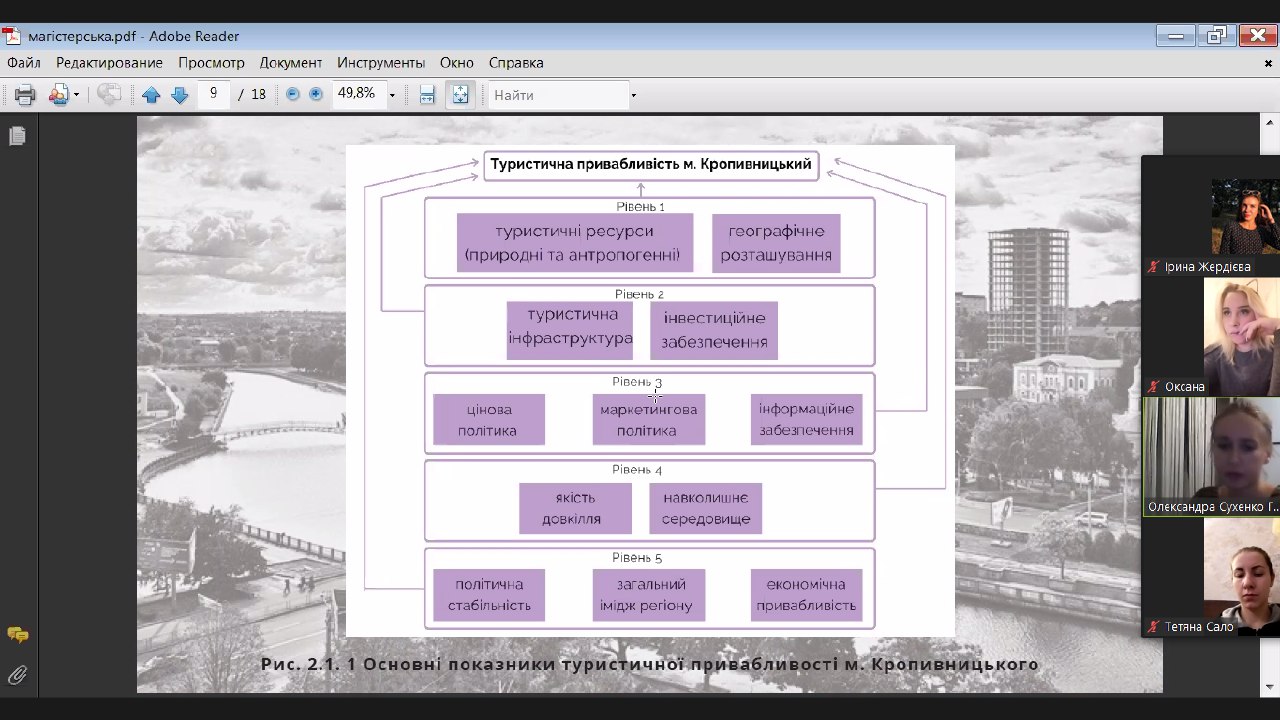Open the collaboration tool dropdown arrow
This screenshot has width=1280, height=720.
[77, 96]
